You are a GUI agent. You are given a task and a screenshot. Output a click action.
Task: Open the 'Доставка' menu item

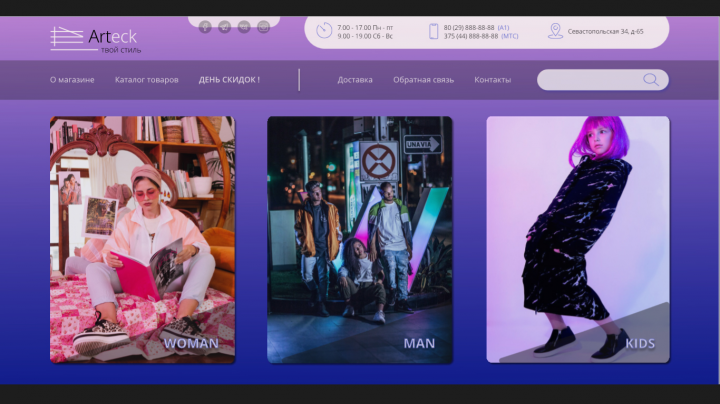(x=355, y=80)
